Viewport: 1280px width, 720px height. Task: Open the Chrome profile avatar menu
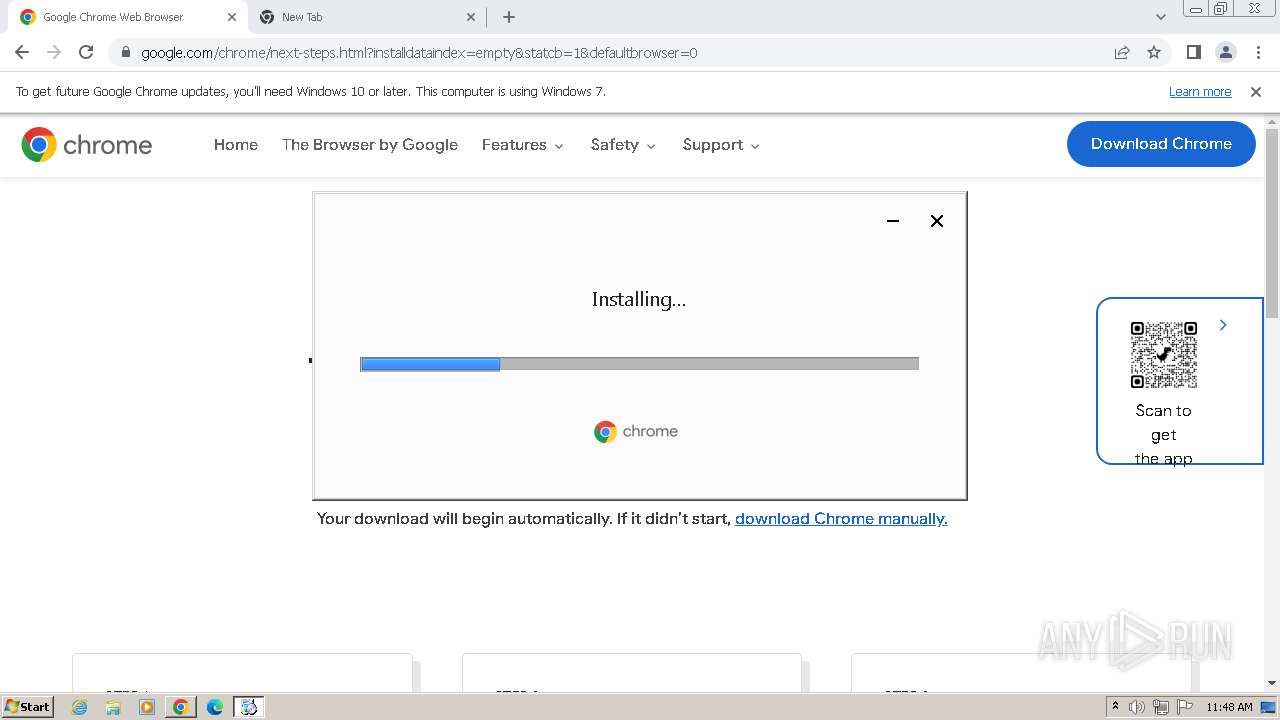tap(1226, 52)
